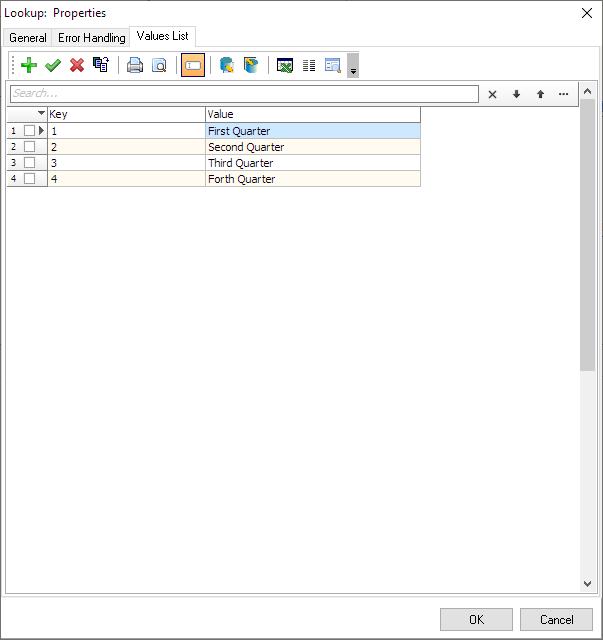Tick the checkbox on row 3
The height and width of the screenshot is (640, 603).
pyautogui.click(x=29, y=162)
